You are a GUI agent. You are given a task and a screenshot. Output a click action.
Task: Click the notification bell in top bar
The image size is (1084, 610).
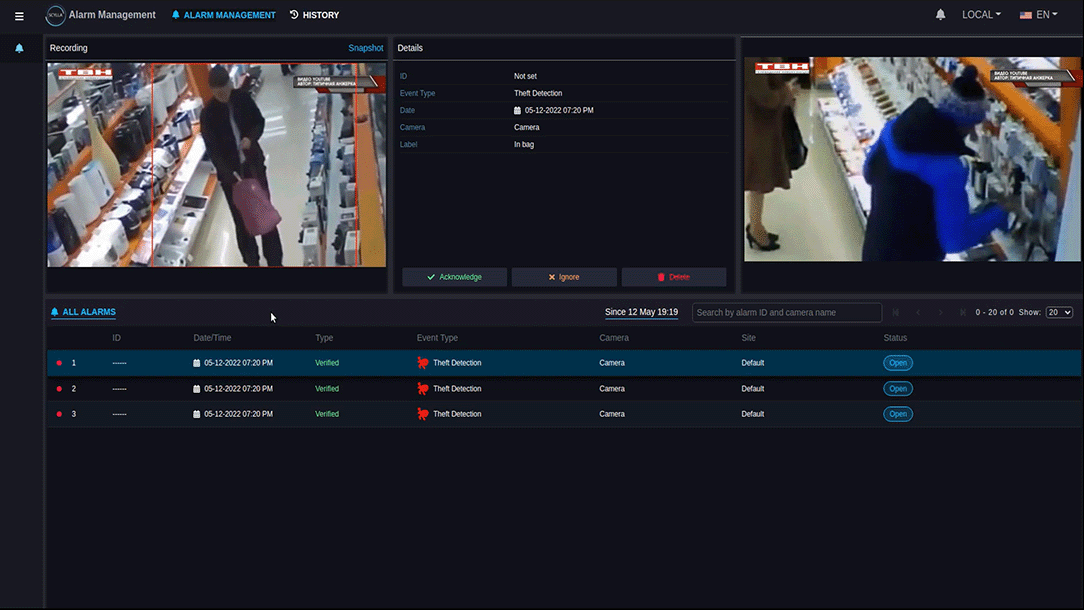940,15
